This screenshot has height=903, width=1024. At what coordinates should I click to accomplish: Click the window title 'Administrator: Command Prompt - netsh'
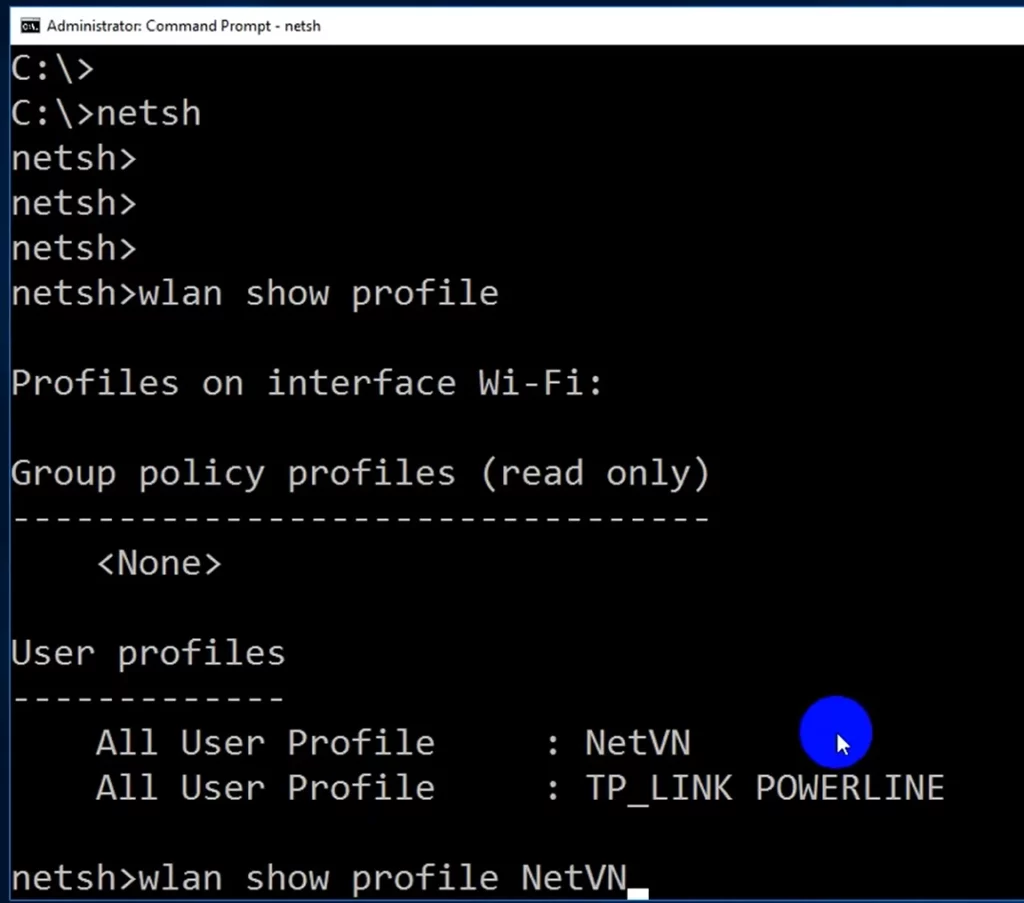(x=184, y=26)
